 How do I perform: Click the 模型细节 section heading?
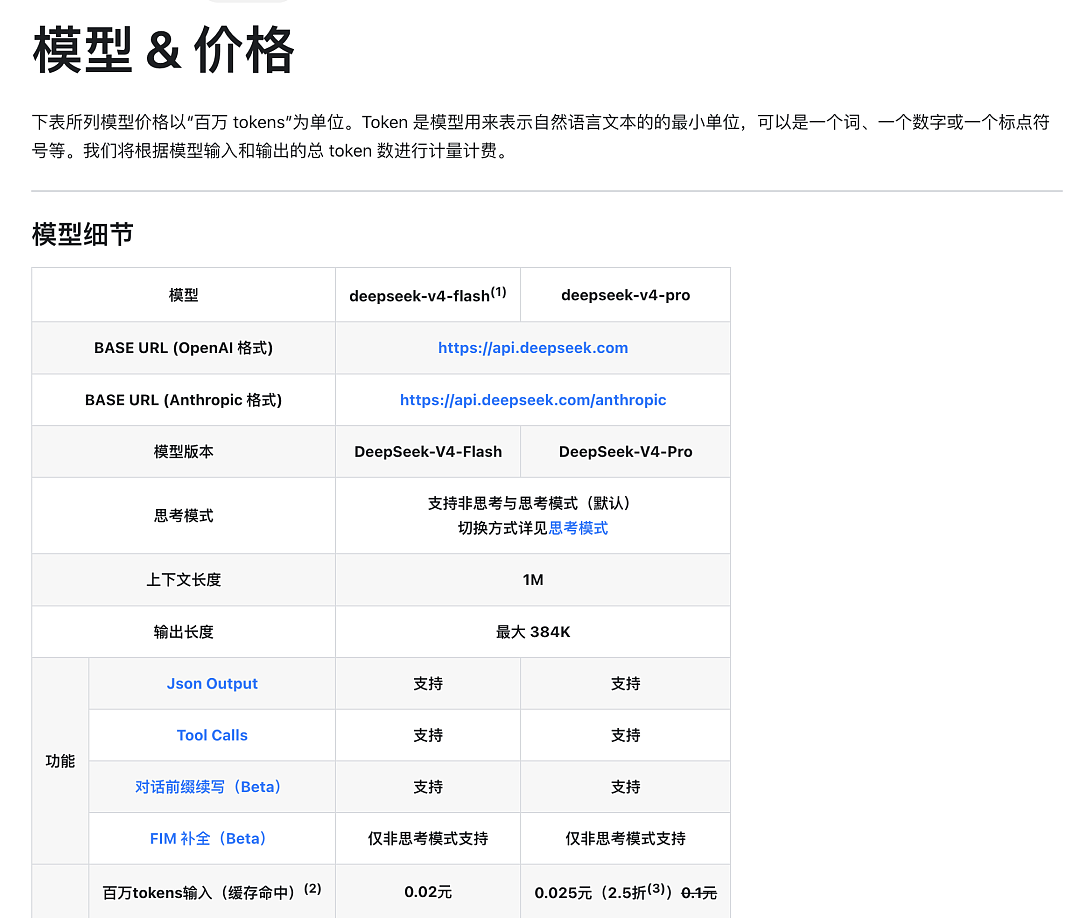click(83, 234)
